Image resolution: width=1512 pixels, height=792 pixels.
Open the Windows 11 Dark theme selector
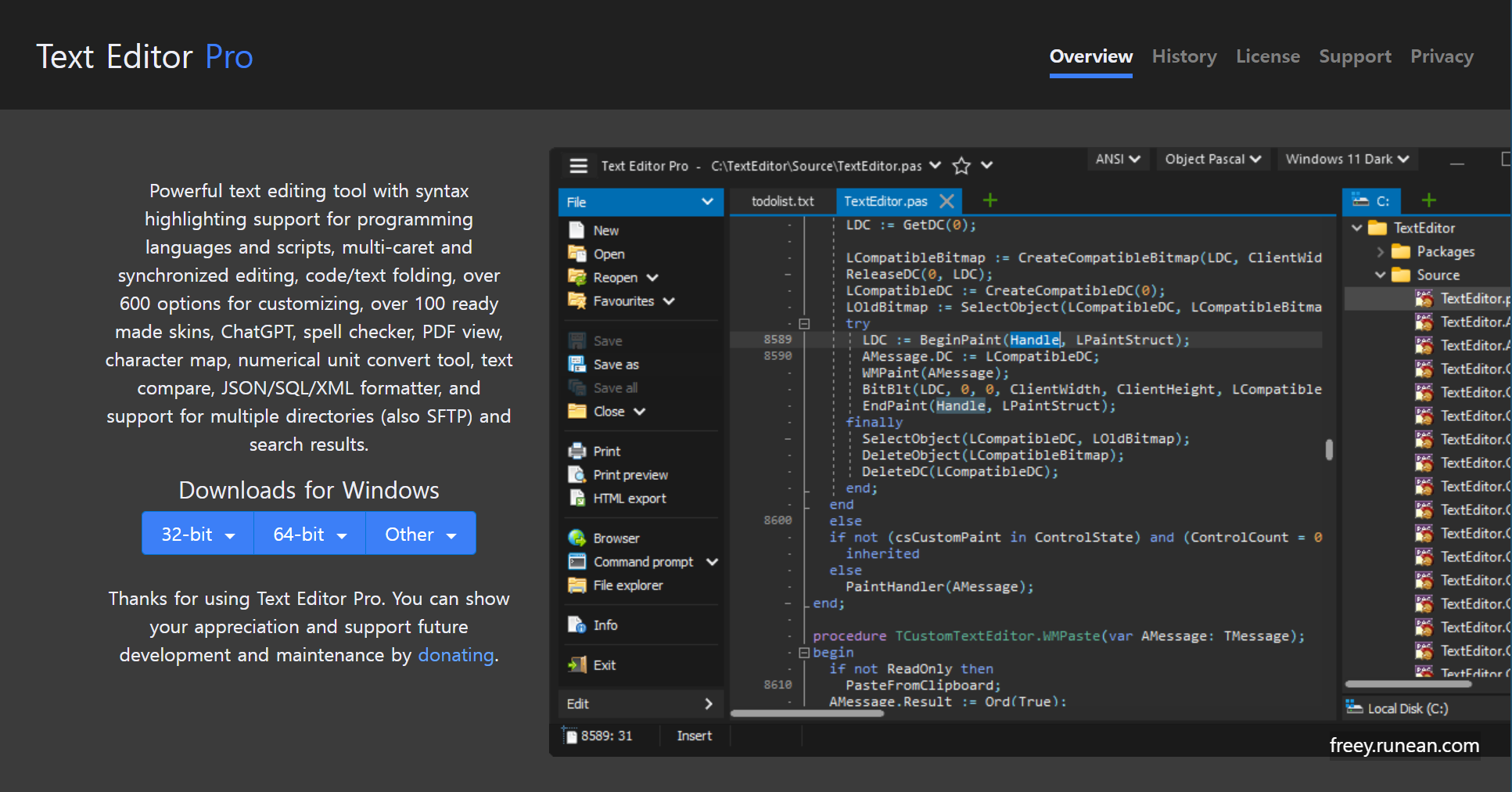pyautogui.click(x=1347, y=159)
